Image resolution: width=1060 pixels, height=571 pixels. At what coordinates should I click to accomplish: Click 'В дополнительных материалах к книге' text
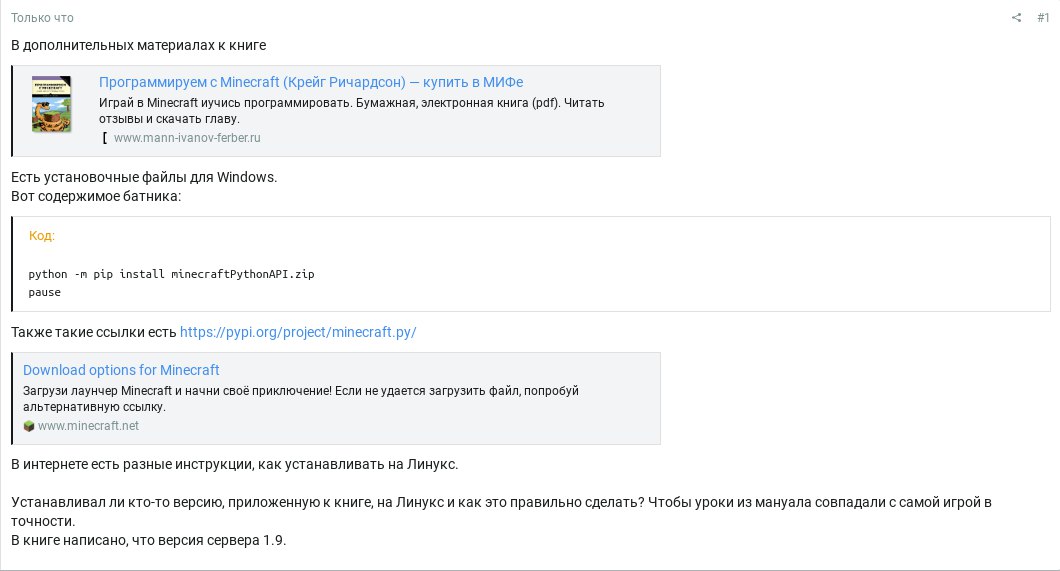click(139, 45)
